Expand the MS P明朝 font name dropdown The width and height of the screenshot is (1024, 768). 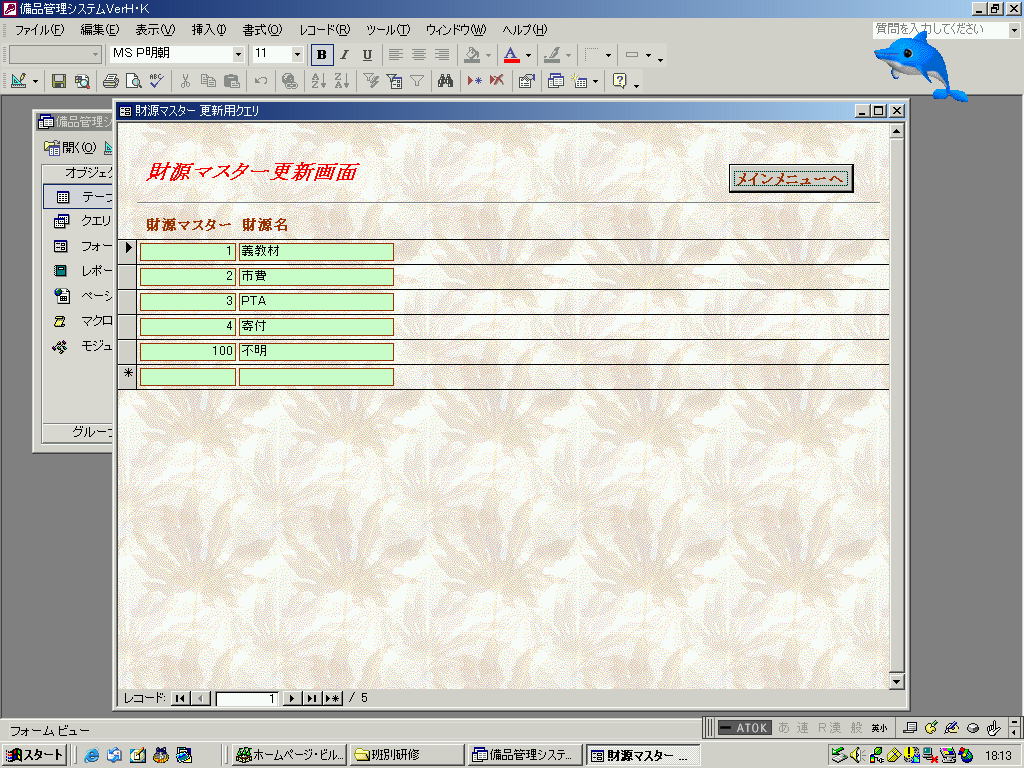238,54
